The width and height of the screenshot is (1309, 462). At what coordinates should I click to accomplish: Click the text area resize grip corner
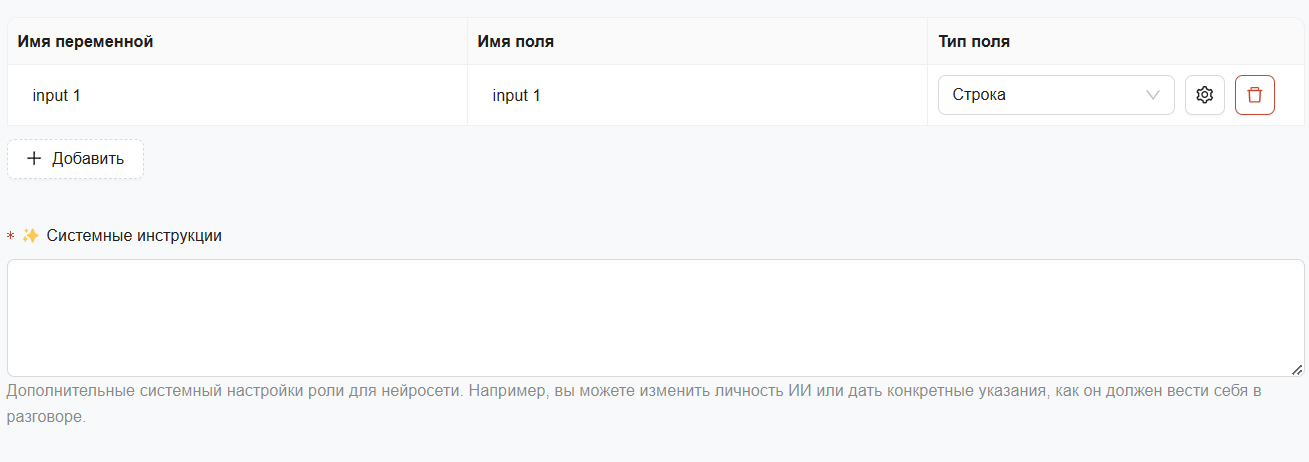pyautogui.click(x=1297, y=369)
